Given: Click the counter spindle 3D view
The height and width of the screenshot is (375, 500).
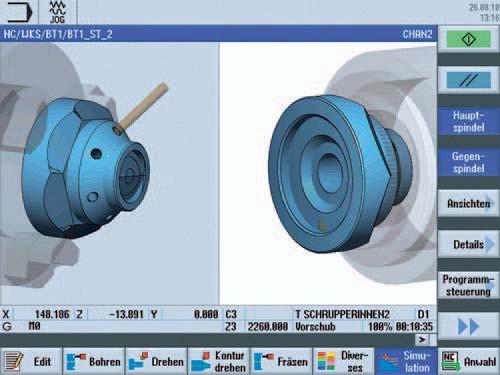Looking at the screenshot, I should point(328,173).
